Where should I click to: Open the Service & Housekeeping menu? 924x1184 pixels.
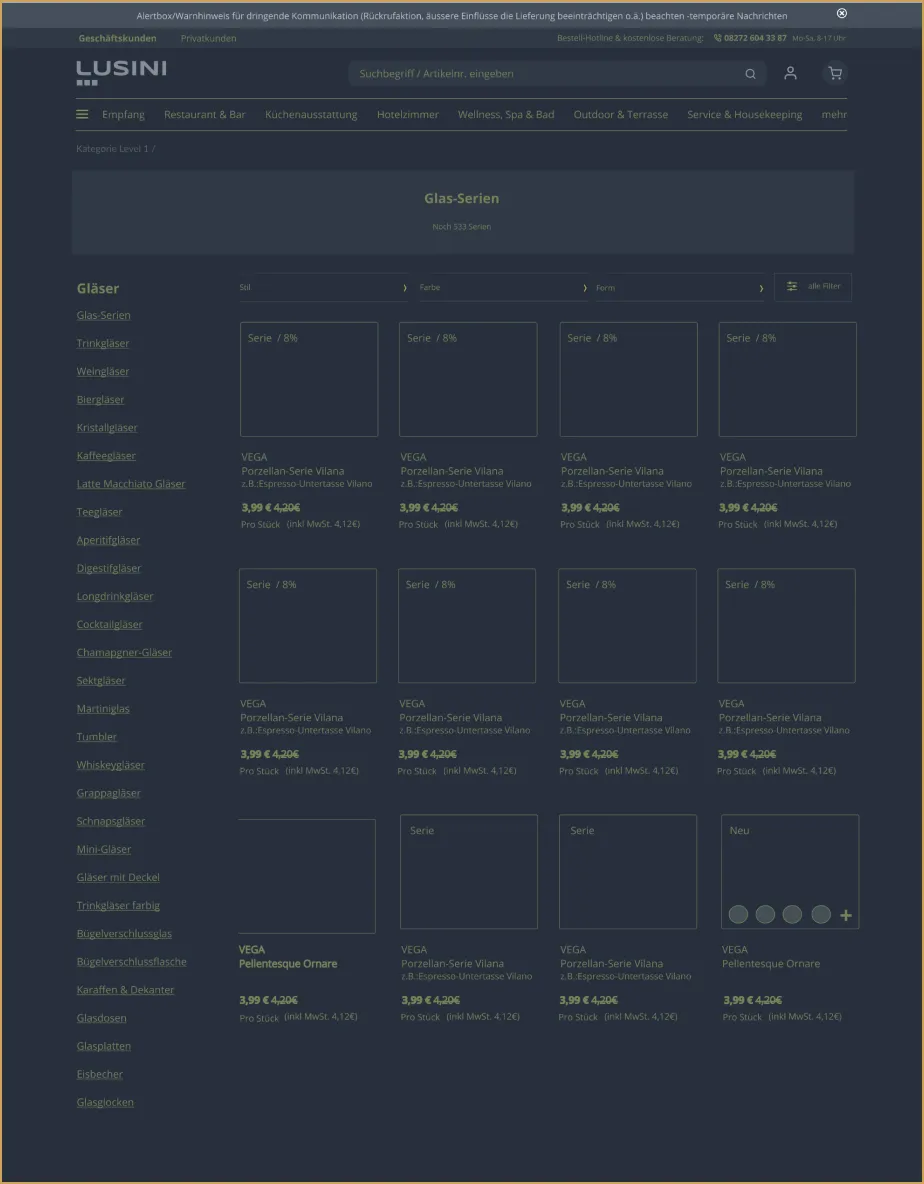coord(744,115)
